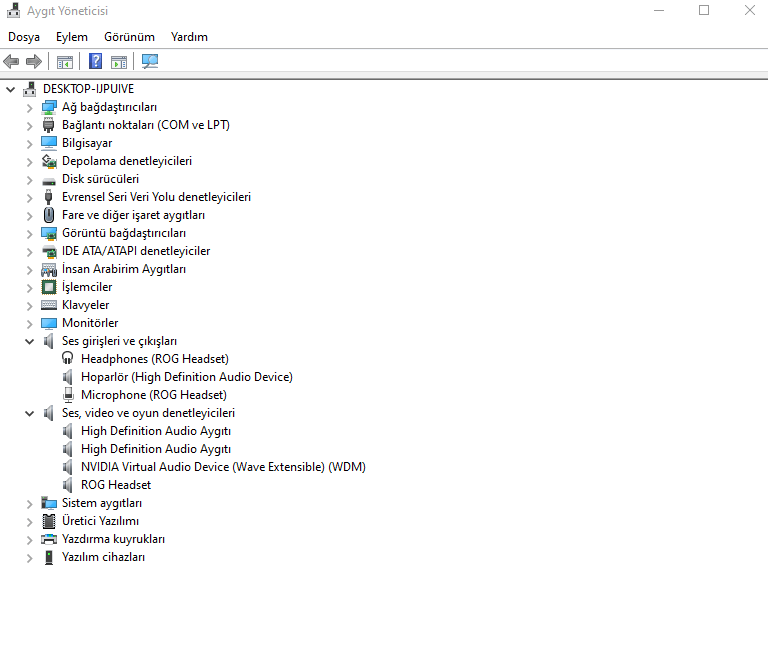Select the first High Definition Audio Aygıtı
Image resolution: width=768 pixels, height=647 pixels.
pos(156,431)
